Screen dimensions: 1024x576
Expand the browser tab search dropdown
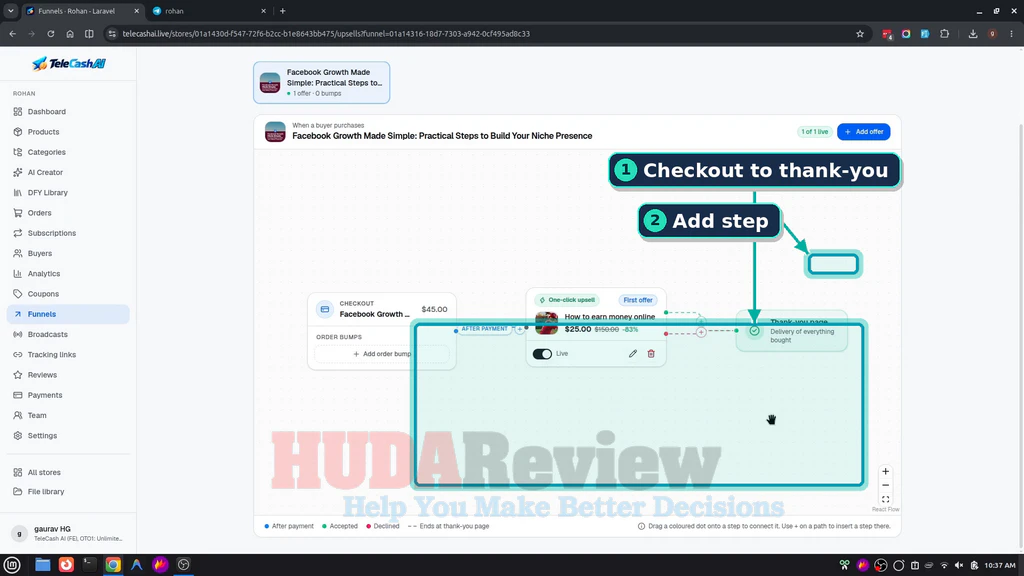click(11, 11)
